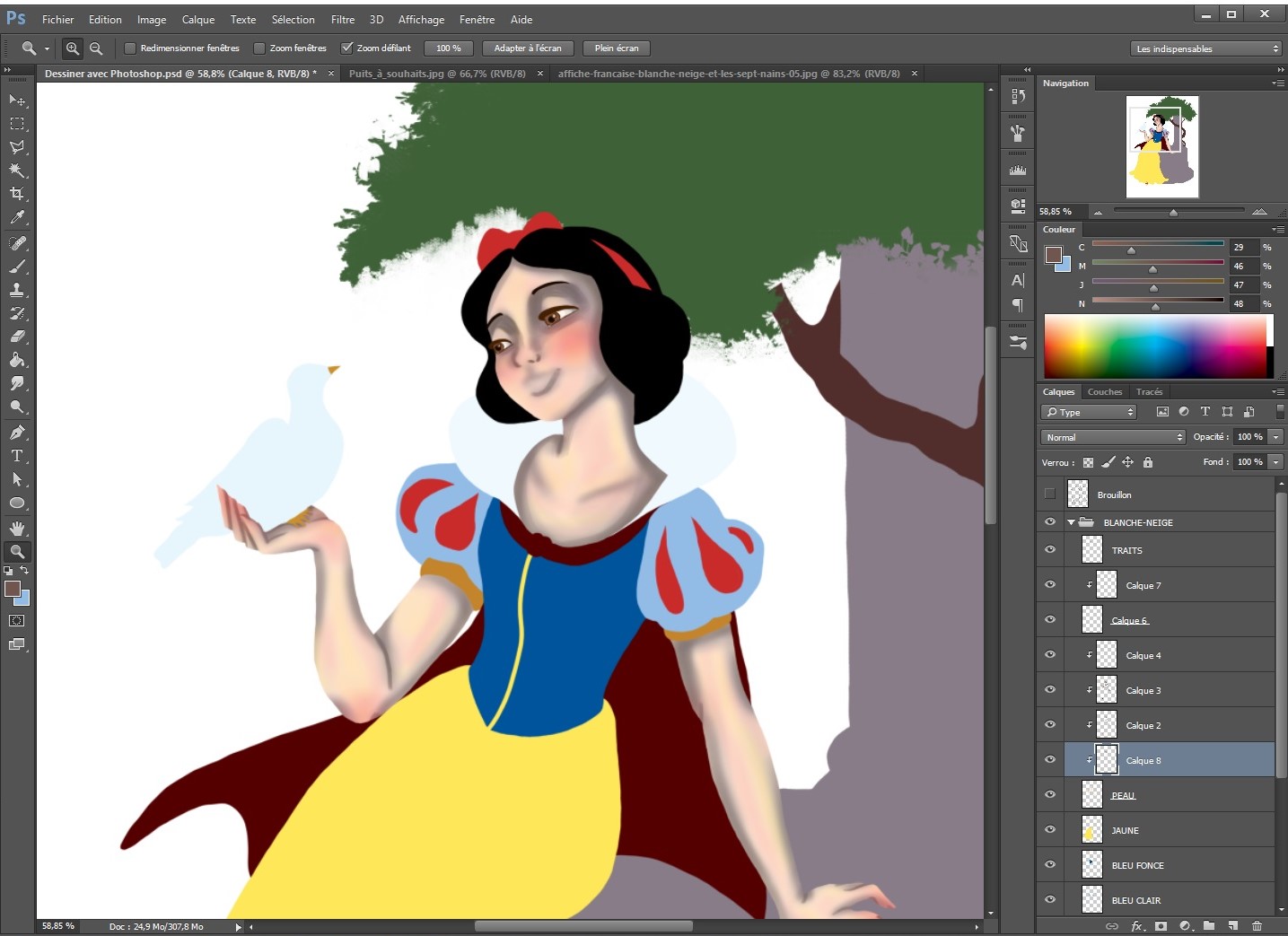This screenshot has width=1288, height=936.
Task: Collapse the BLANCHE-NEIGE layer group
Action: (x=1071, y=522)
